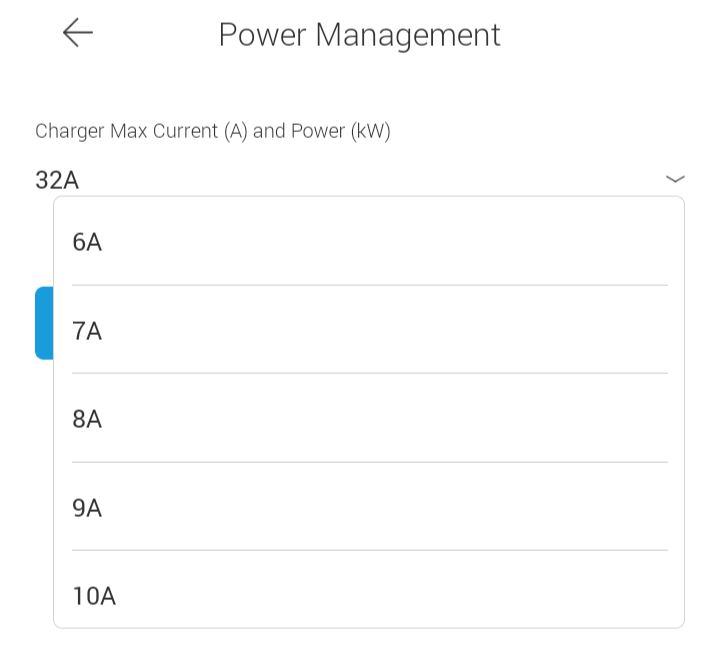Pick 8A as the max current
This screenshot has width=720, height=645.
pos(368,419)
